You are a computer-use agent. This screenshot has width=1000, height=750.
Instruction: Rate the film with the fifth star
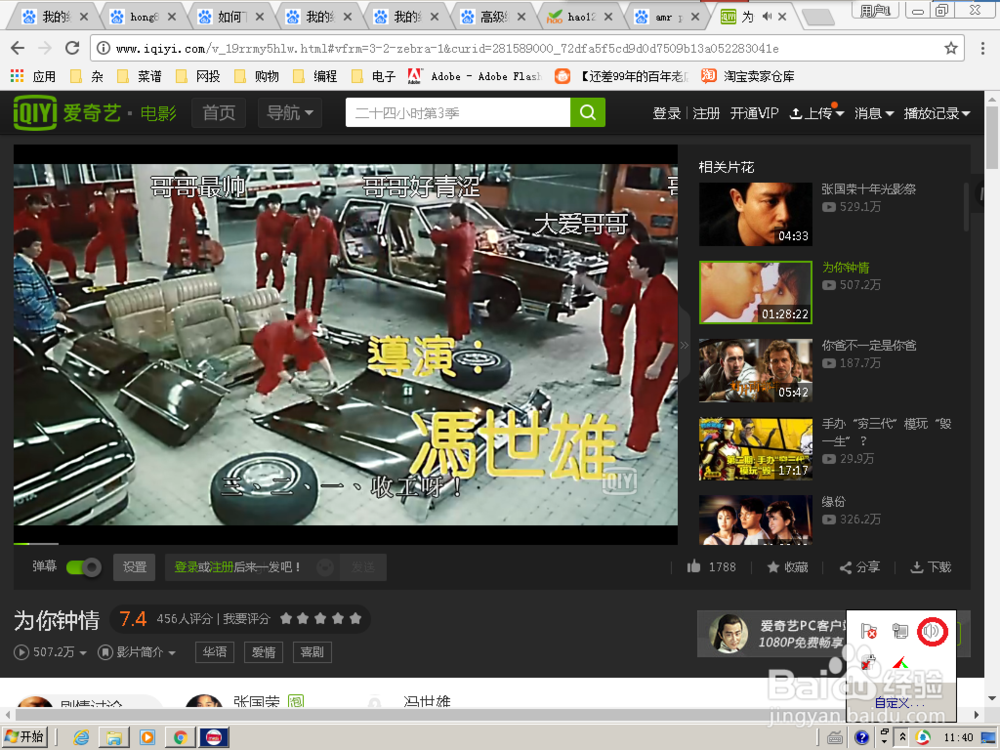point(355,618)
